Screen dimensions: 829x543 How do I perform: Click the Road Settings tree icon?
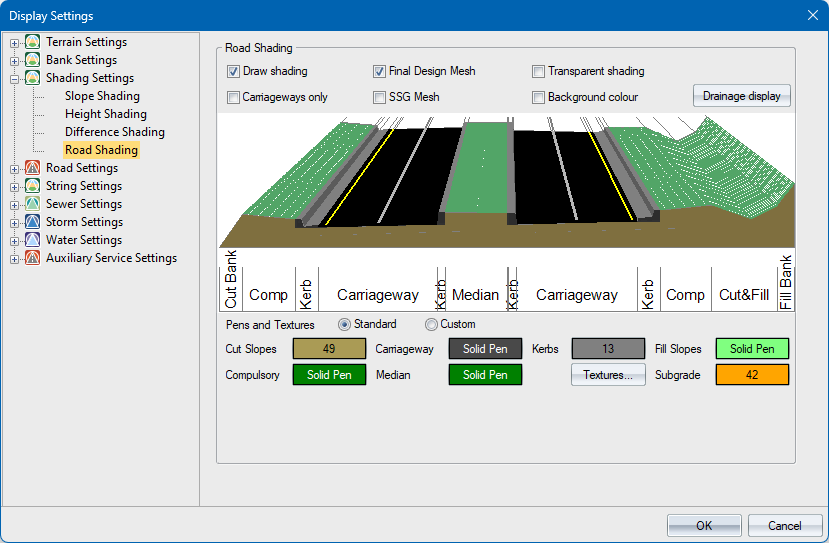point(33,168)
